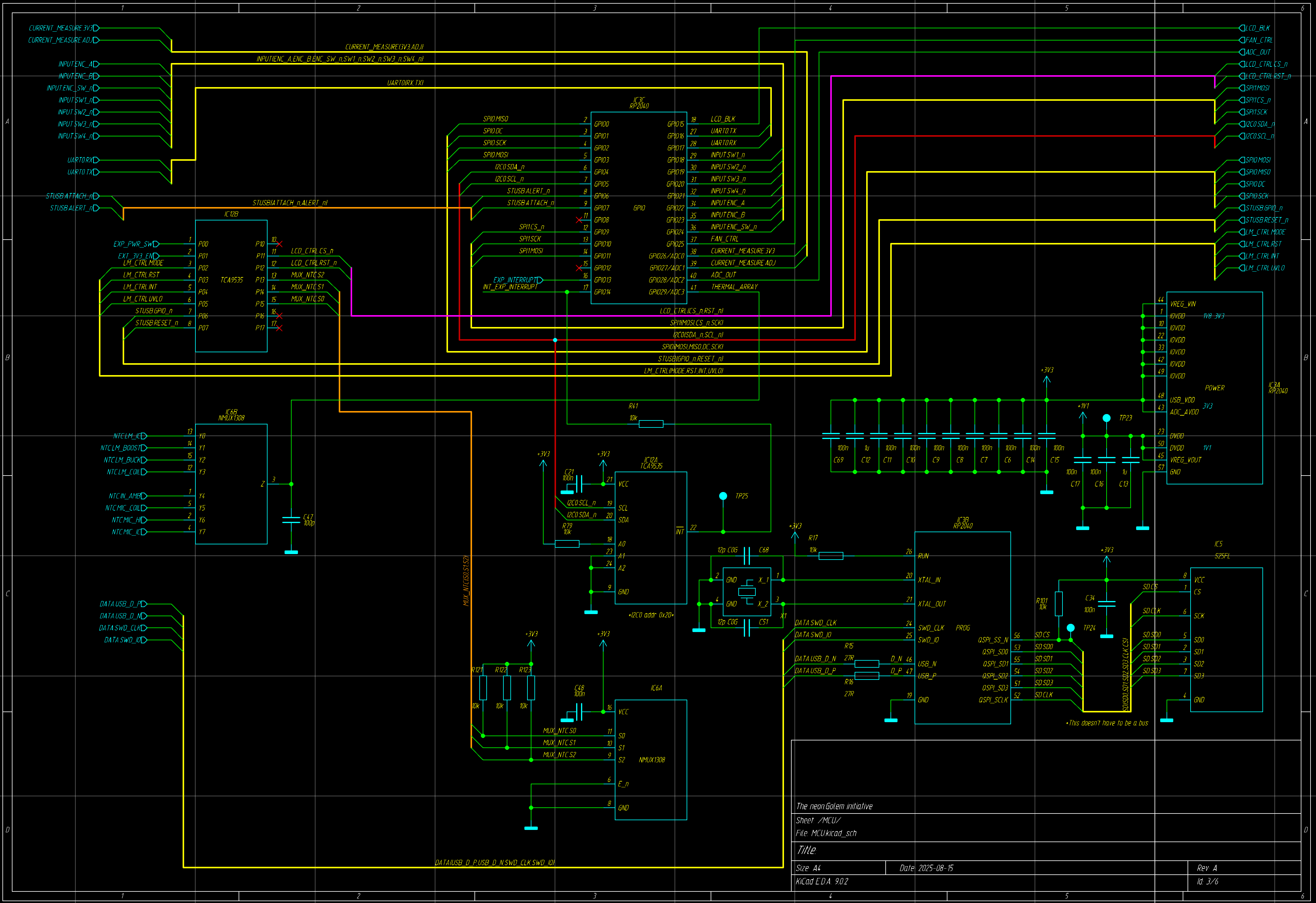This screenshot has height=903, width=1316.
Task: Click the UART0{RX,TX} bus label
Action: pyautogui.click(x=405, y=83)
